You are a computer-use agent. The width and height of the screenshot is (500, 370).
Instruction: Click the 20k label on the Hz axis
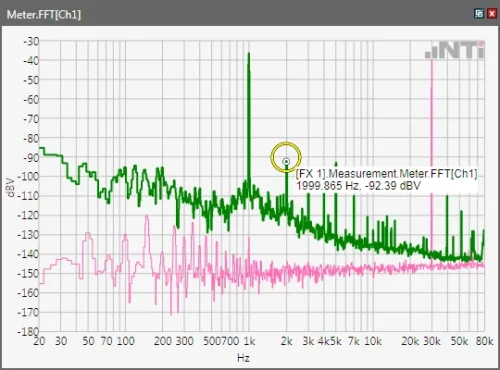click(410, 341)
